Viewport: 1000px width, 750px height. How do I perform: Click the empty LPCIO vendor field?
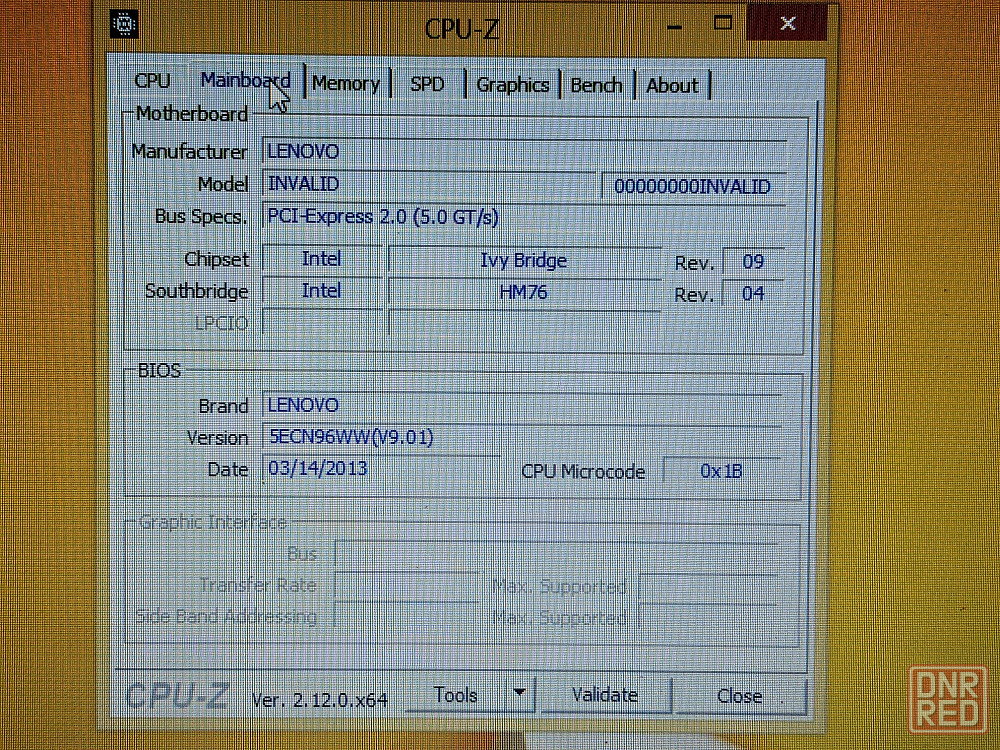[322, 323]
